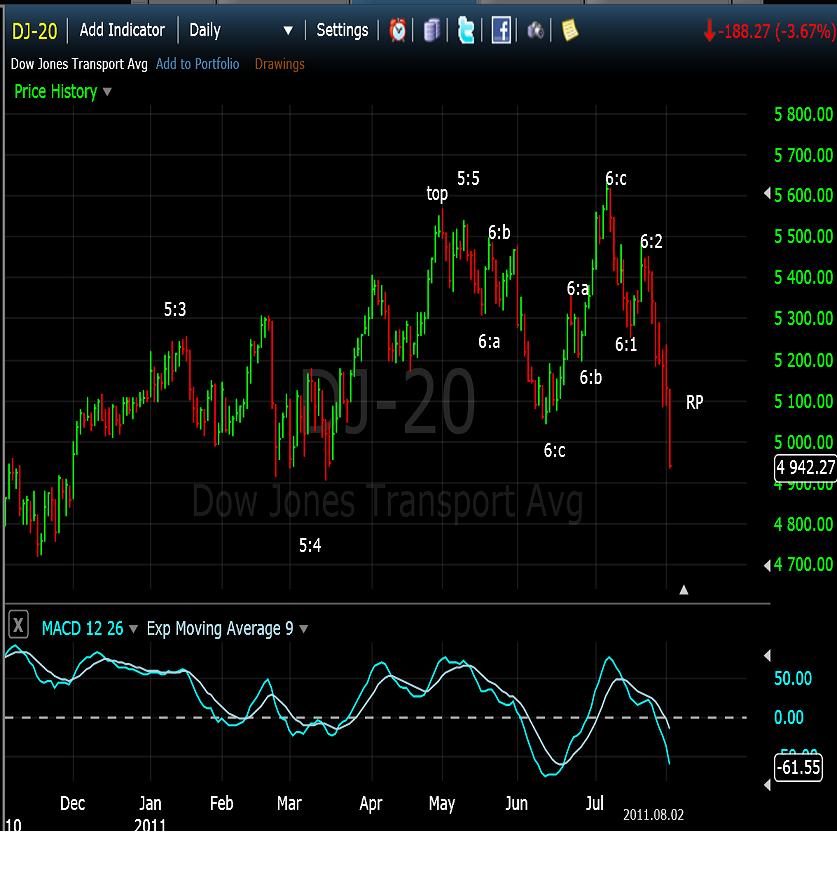The image size is (837, 877).
Task: Click the 5 100.00 price axis label
Action: click(803, 401)
